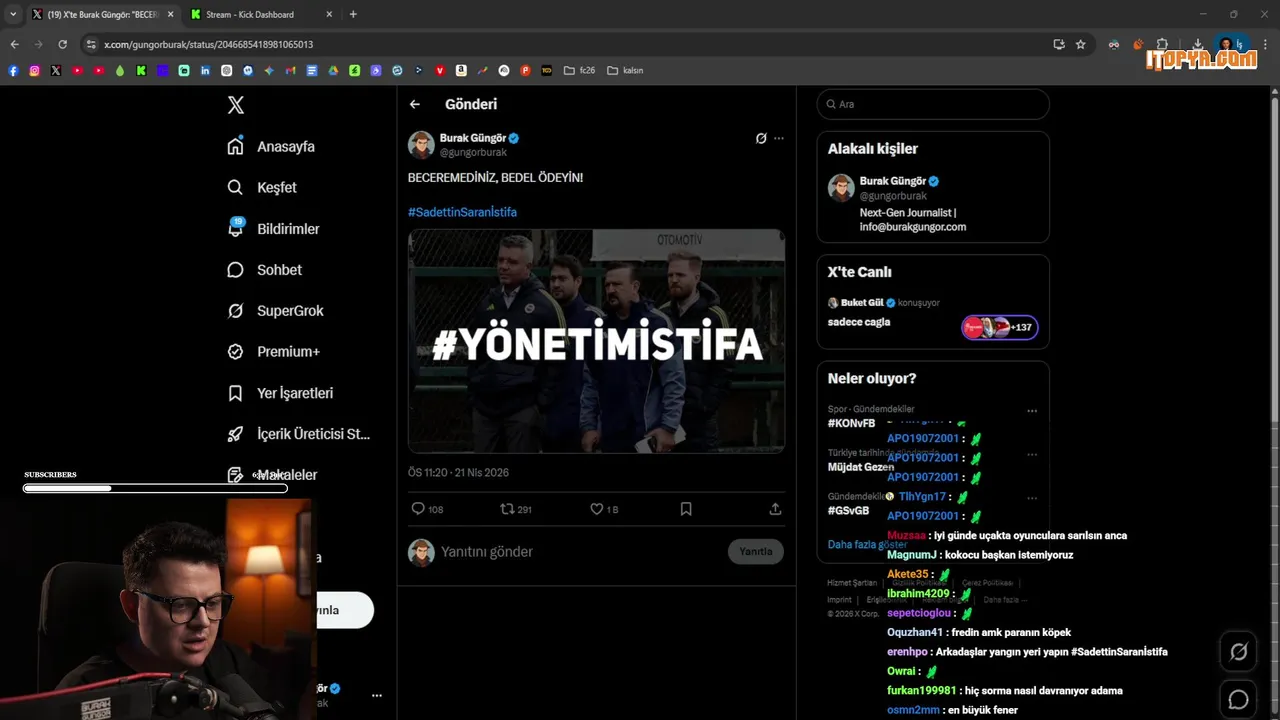Image resolution: width=1280 pixels, height=720 pixels.
Task: Click the Yanıtla button
Action: tap(756, 551)
